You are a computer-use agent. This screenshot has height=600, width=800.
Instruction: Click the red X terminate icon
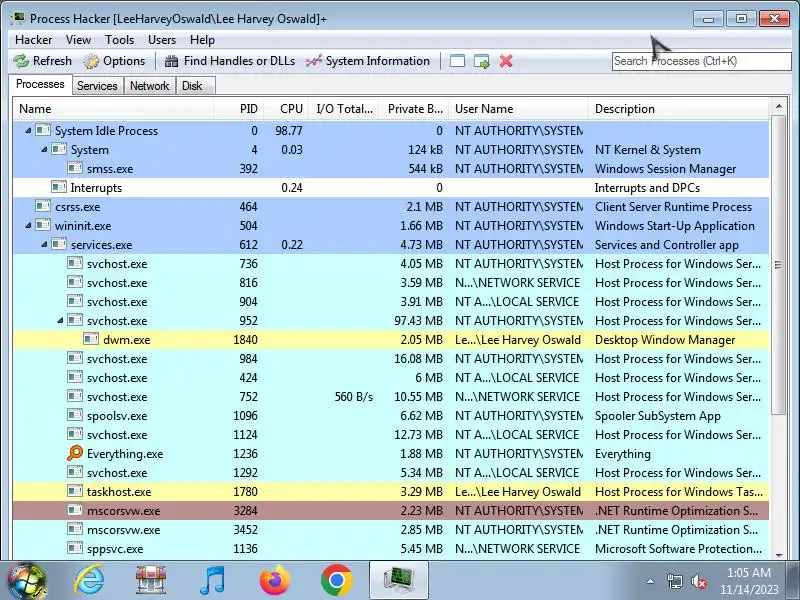pyautogui.click(x=506, y=61)
